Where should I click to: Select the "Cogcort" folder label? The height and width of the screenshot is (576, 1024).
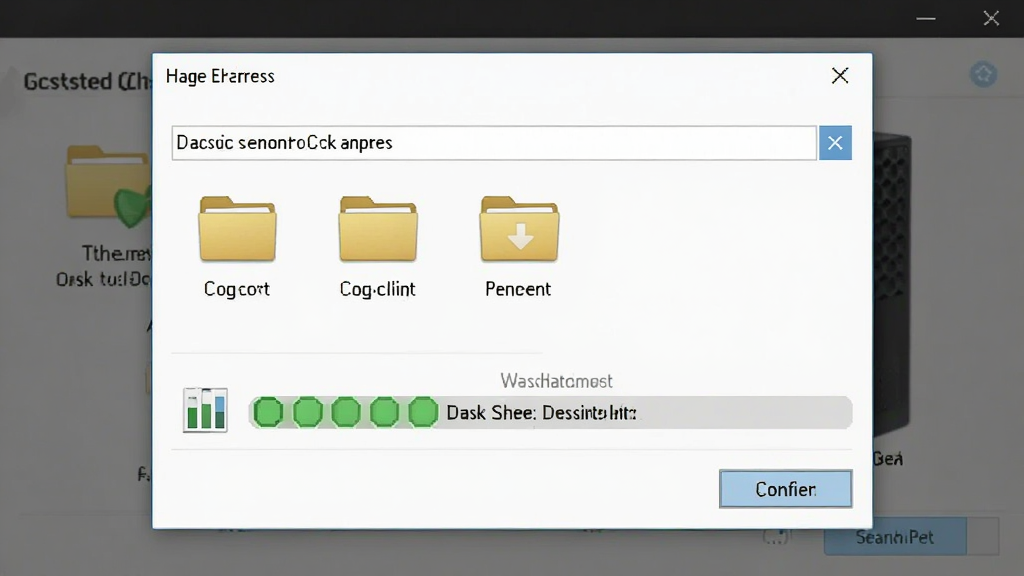point(236,289)
